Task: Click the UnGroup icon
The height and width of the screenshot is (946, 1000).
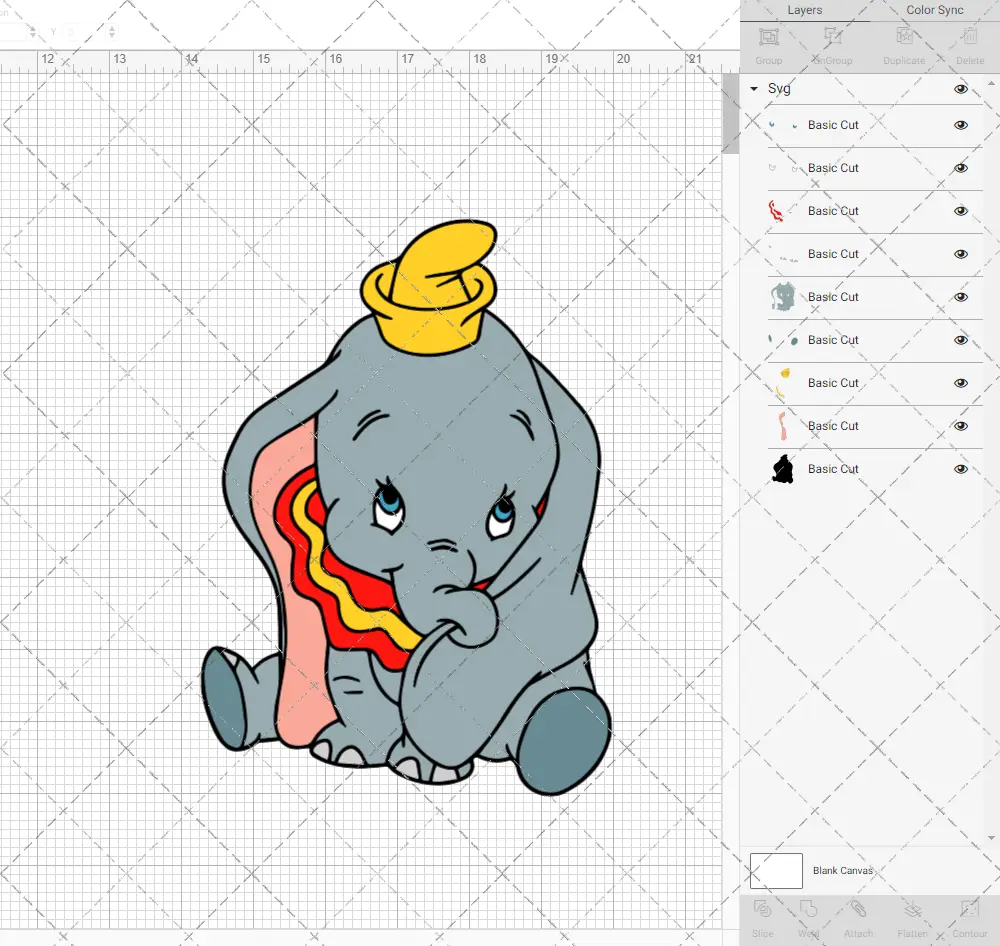Action: click(832, 37)
